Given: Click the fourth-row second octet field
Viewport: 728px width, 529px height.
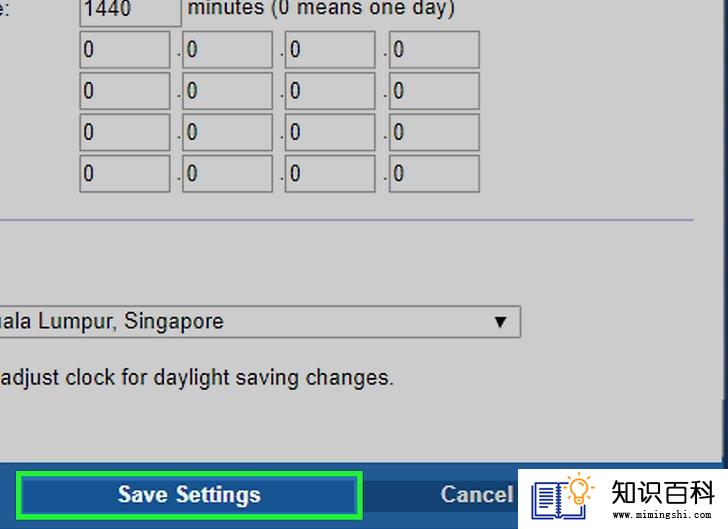Looking at the screenshot, I should click(x=228, y=174).
